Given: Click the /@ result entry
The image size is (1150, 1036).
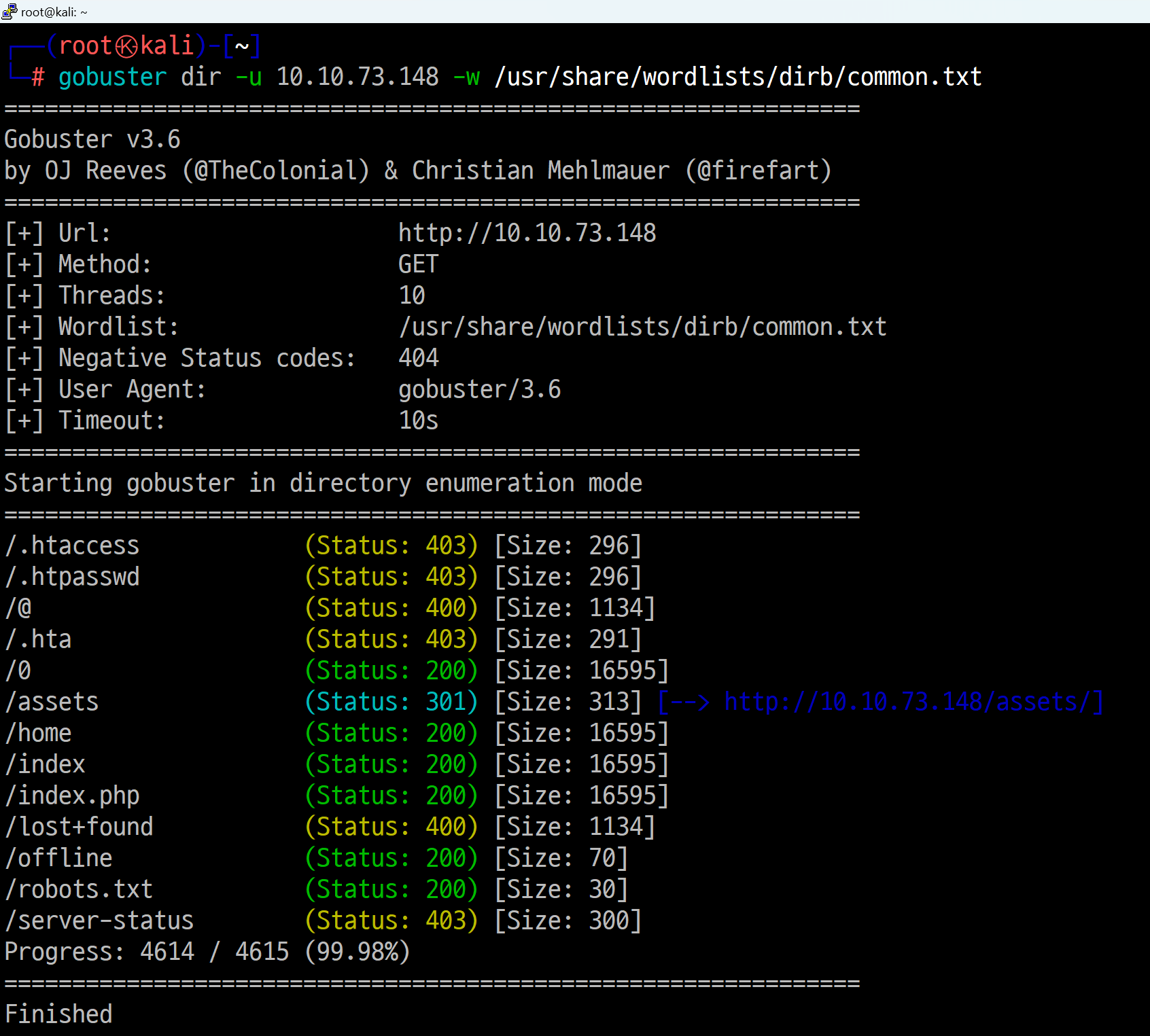Looking at the screenshot, I should coord(18,608).
